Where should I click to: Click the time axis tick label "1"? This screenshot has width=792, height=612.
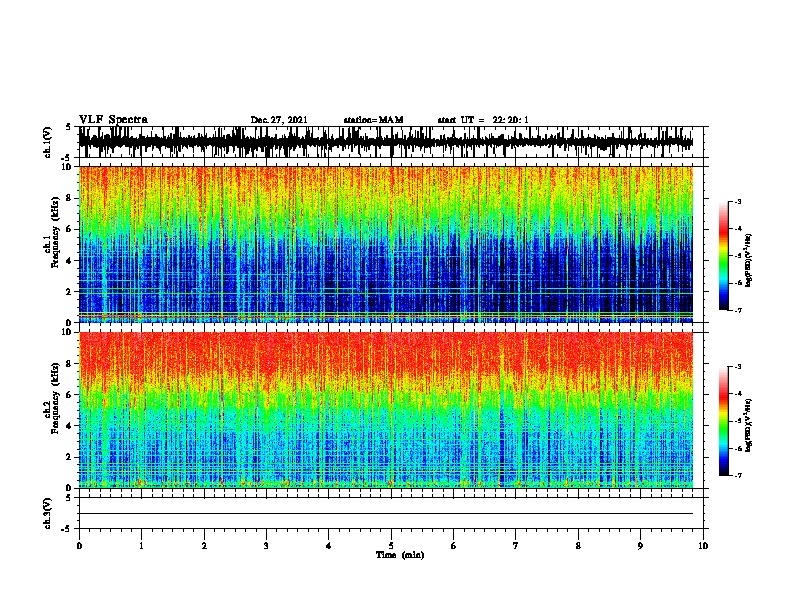click(141, 546)
